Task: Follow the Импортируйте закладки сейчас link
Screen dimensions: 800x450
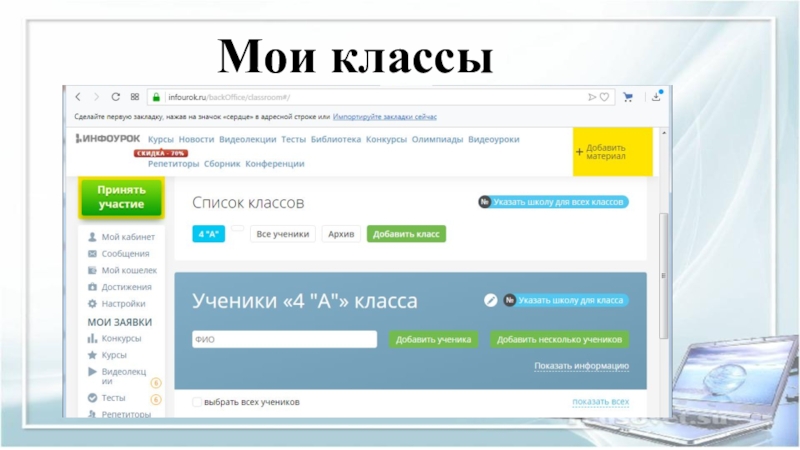Action: tap(385, 117)
